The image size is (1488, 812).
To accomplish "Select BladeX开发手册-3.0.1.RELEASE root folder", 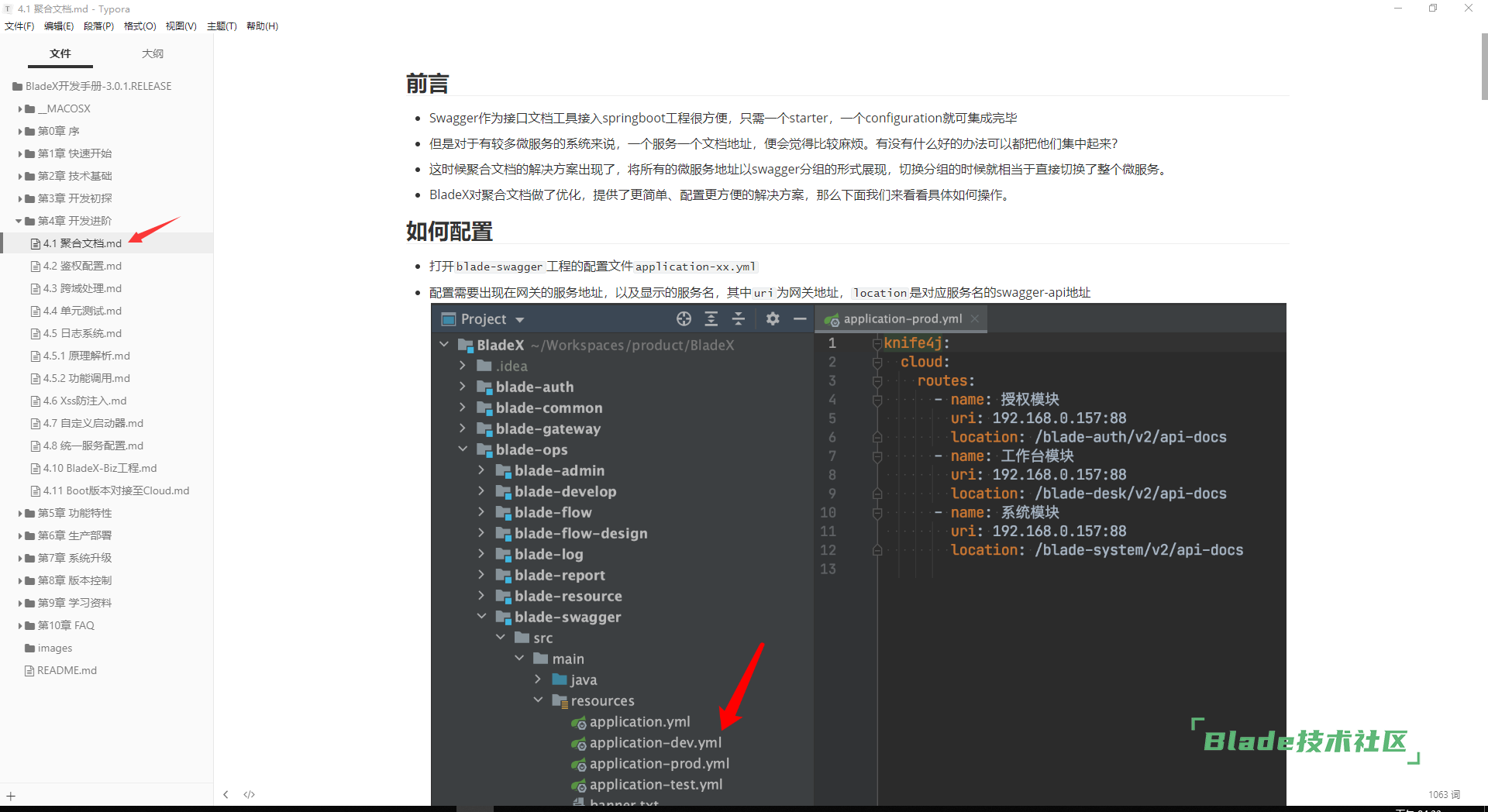I will click(98, 86).
